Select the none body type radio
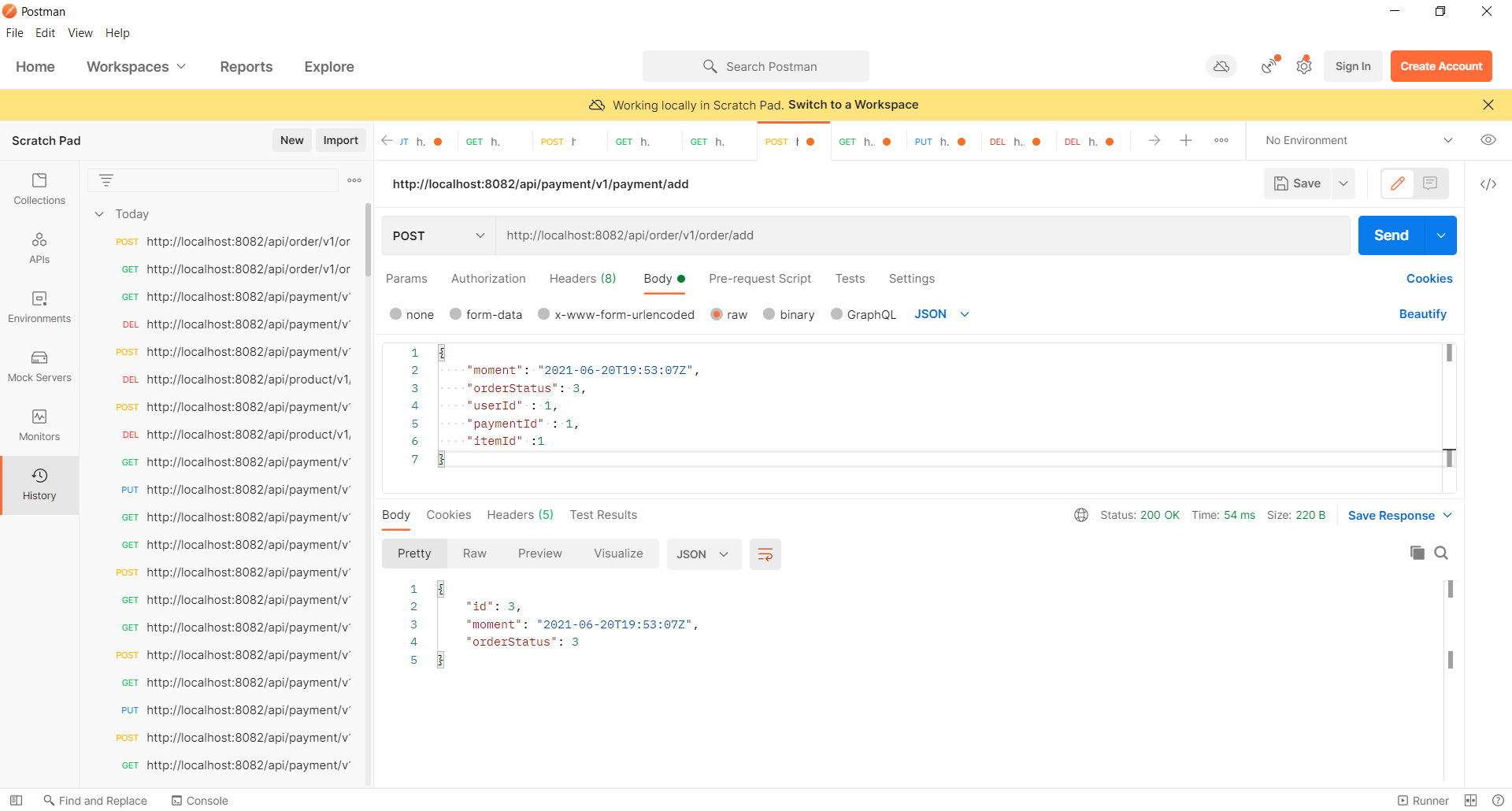Image resolution: width=1512 pixels, height=811 pixels. point(396,314)
